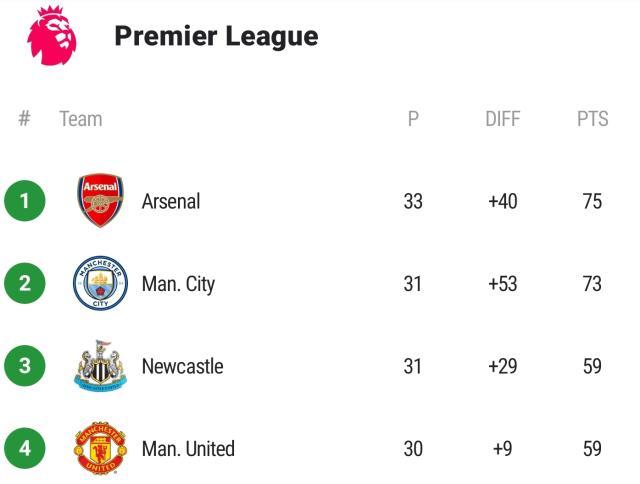Image resolution: width=640 pixels, height=484 pixels.
Task: Click the Manchester City club crest
Action: 100,284
